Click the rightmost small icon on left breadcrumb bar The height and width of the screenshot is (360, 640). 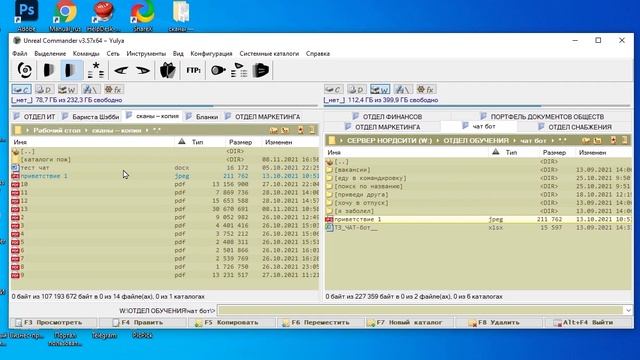coord(312,130)
